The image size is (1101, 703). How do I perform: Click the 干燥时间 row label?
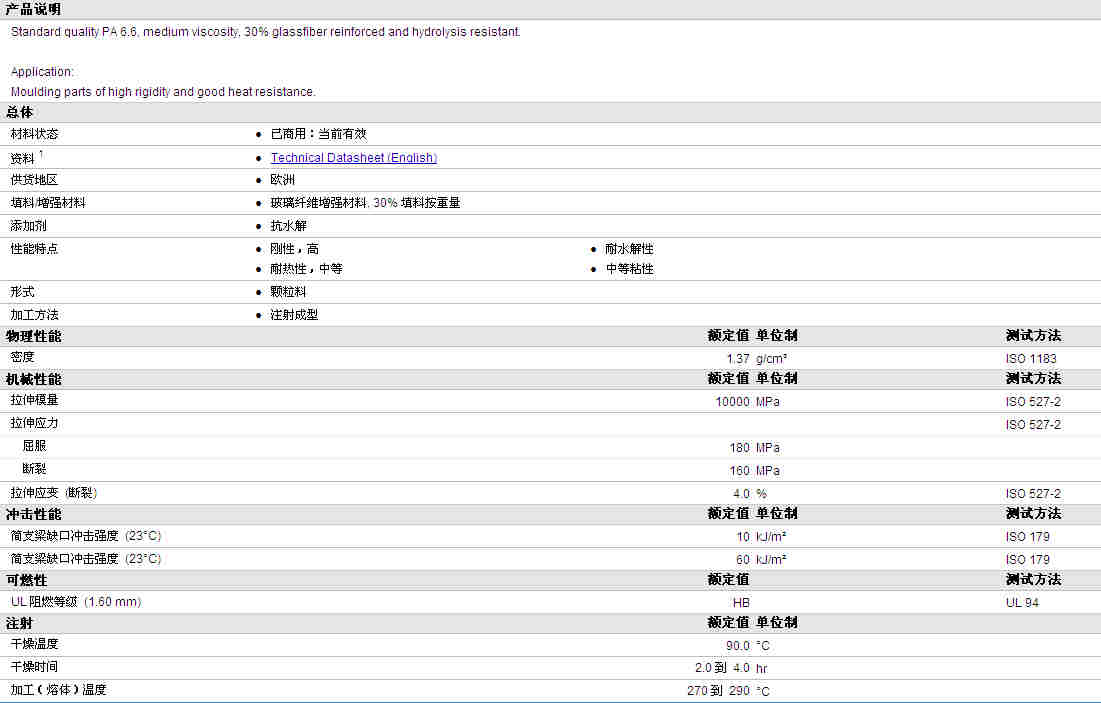click(x=34, y=667)
